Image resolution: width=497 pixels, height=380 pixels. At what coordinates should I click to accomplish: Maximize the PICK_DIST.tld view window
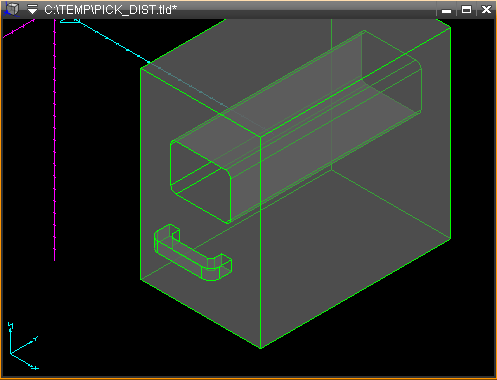pyautogui.click(x=466, y=10)
